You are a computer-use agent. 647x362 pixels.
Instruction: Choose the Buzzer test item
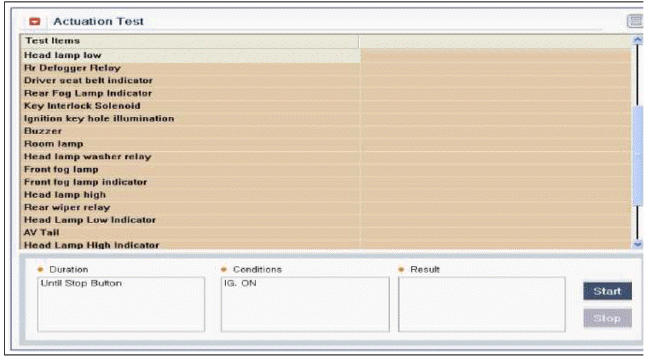(x=326, y=131)
